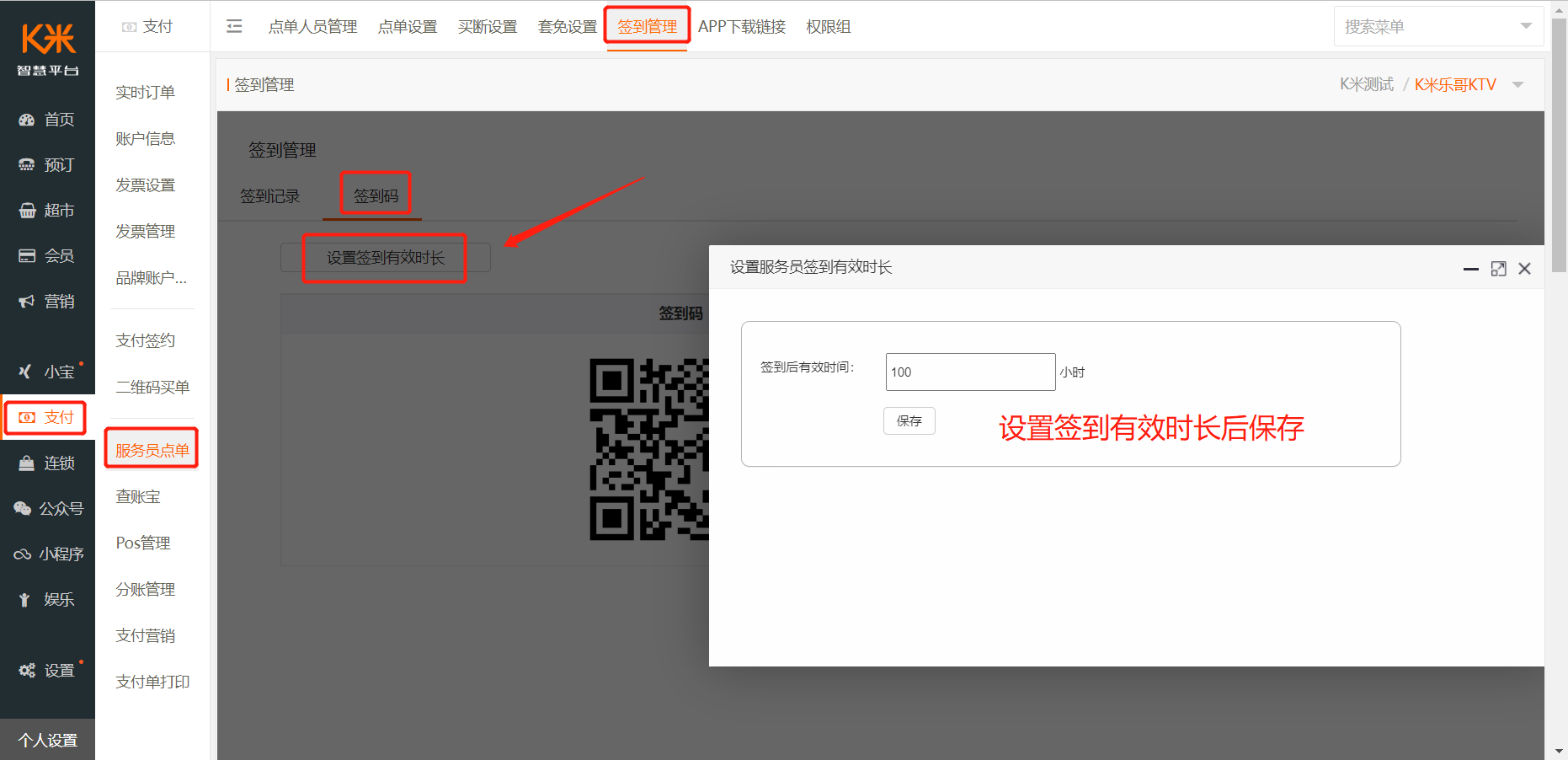The height and width of the screenshot is (760, 1568).
Task: Open 首页 dashboard icon in sidebar
Action: click(x=27, y=120)
